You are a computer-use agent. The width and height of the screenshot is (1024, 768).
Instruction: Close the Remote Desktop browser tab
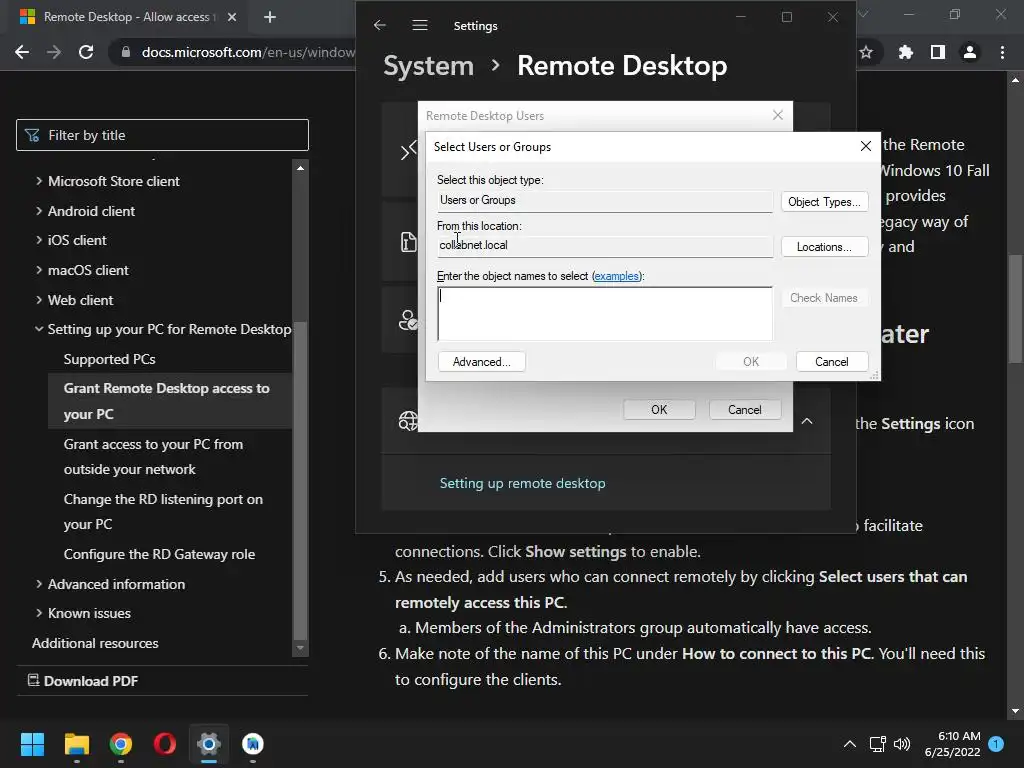(x=232, y=17)
